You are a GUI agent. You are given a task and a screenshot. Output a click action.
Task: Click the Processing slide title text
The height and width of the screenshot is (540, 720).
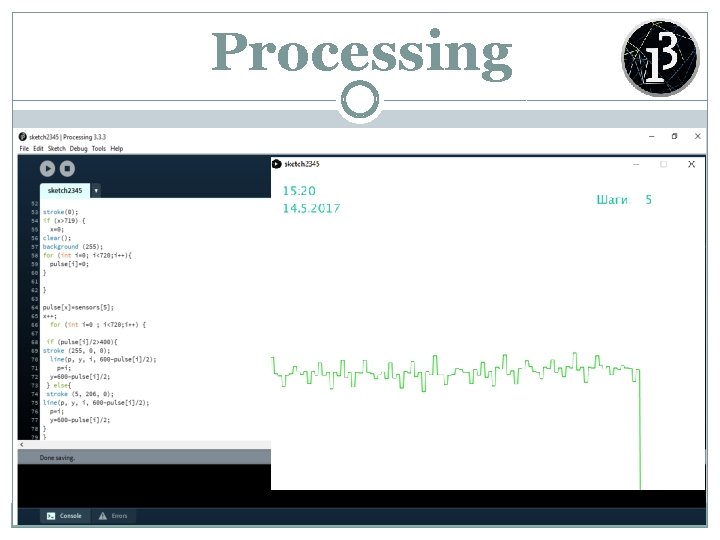[362, 54]
